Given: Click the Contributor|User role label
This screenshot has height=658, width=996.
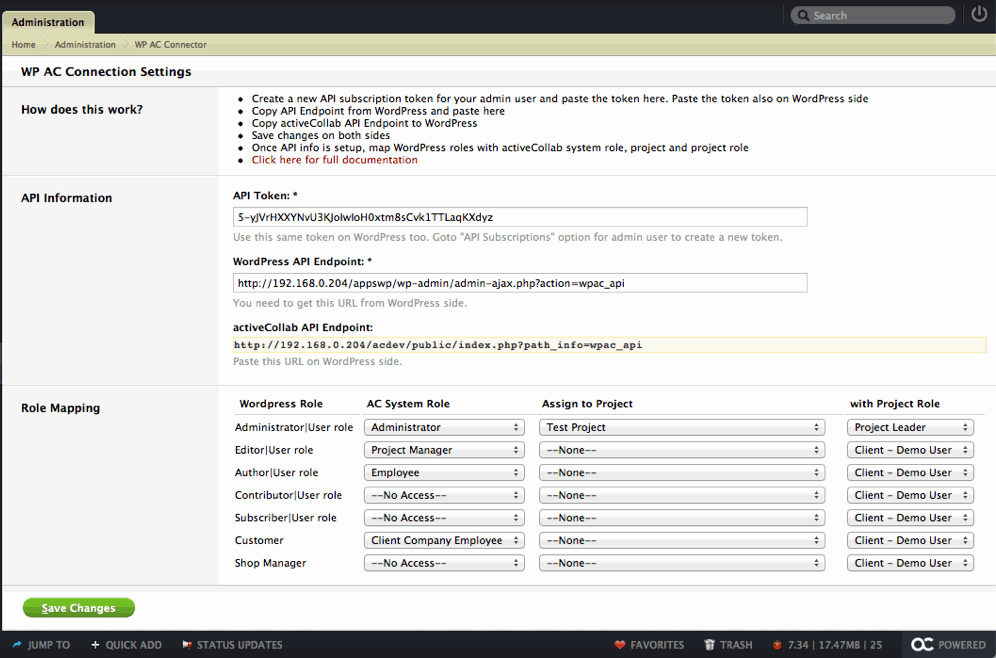Looking at the screenshot, I should tap(288, 495).
